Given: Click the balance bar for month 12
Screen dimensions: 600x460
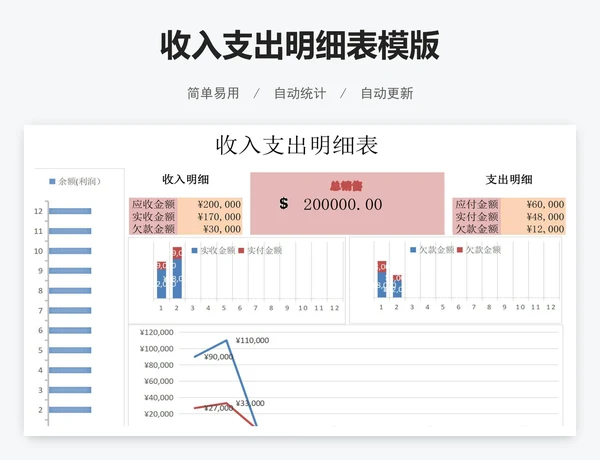Looking at the screenshot, I should (x=70, y=211).
